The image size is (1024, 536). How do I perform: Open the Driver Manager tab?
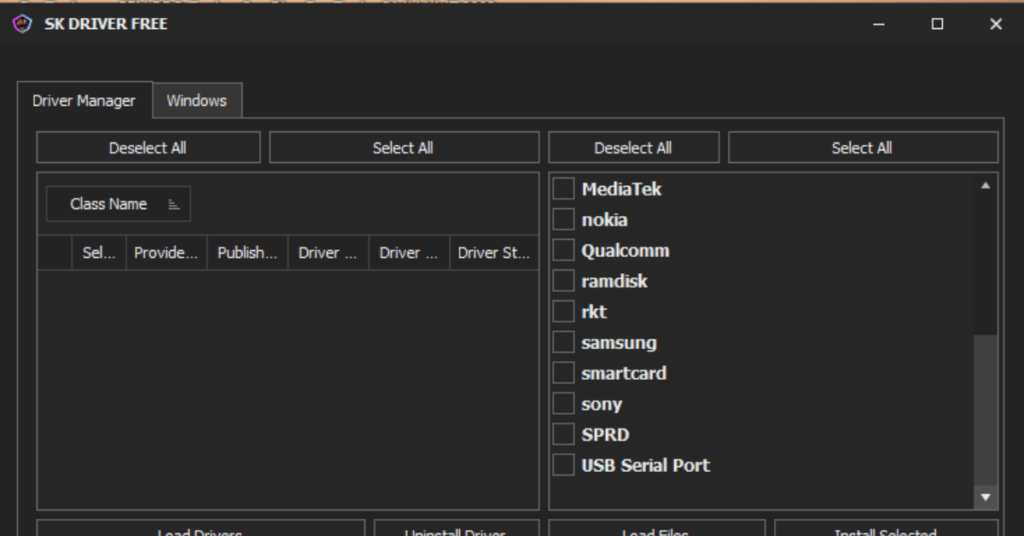pos(85,101)
